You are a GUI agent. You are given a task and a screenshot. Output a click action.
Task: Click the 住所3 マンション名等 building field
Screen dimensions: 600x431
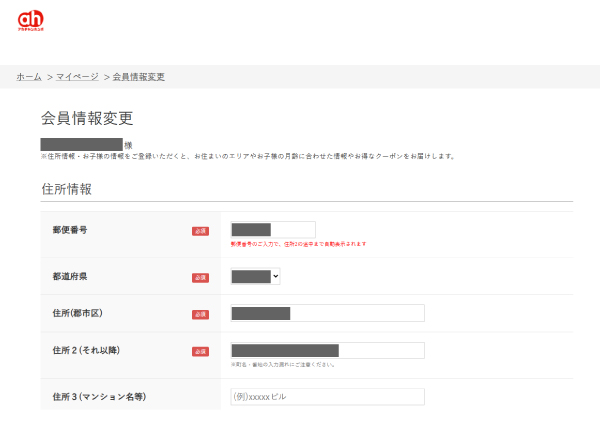point(328,397)
